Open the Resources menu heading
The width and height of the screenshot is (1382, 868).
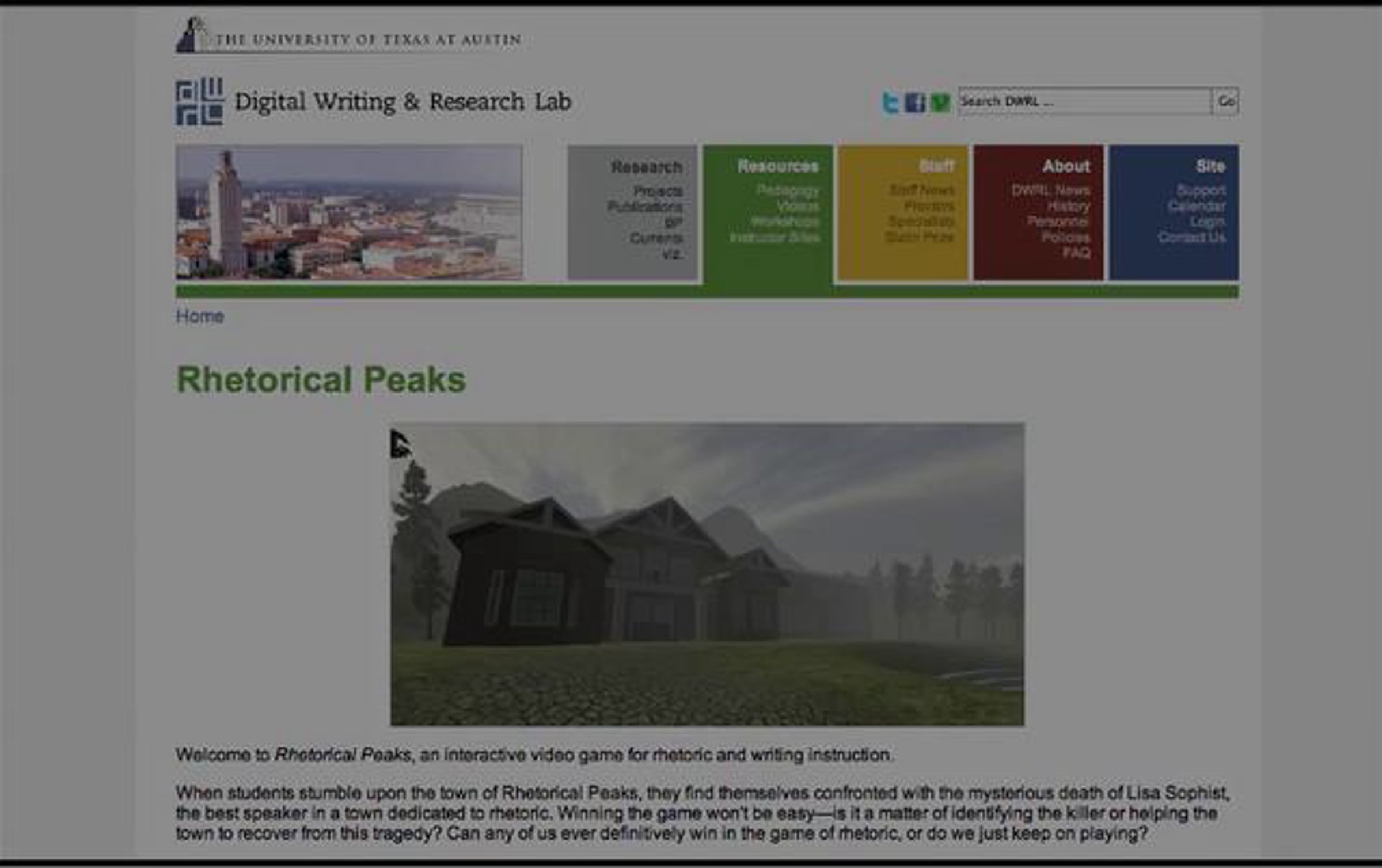[777, 166]
